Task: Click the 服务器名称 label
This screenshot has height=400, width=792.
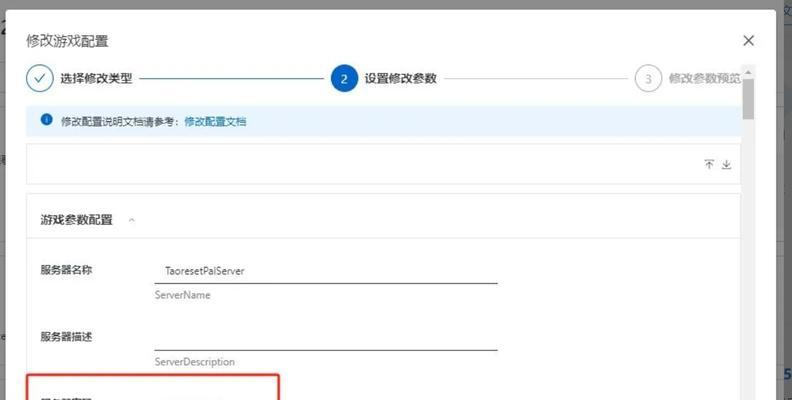Action: click(x=66, y=270)
